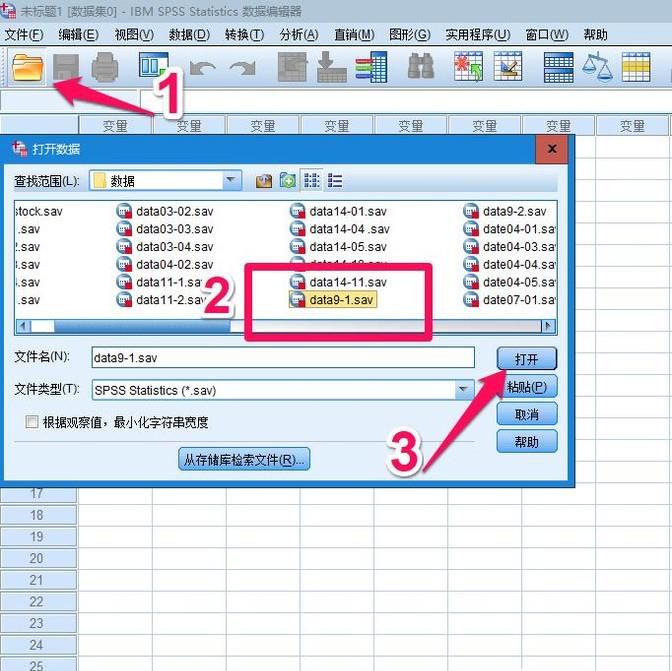Select file data03-04.sav
Image resolution: width=672 pixels, height=671 pixels.
coord(165,247)
